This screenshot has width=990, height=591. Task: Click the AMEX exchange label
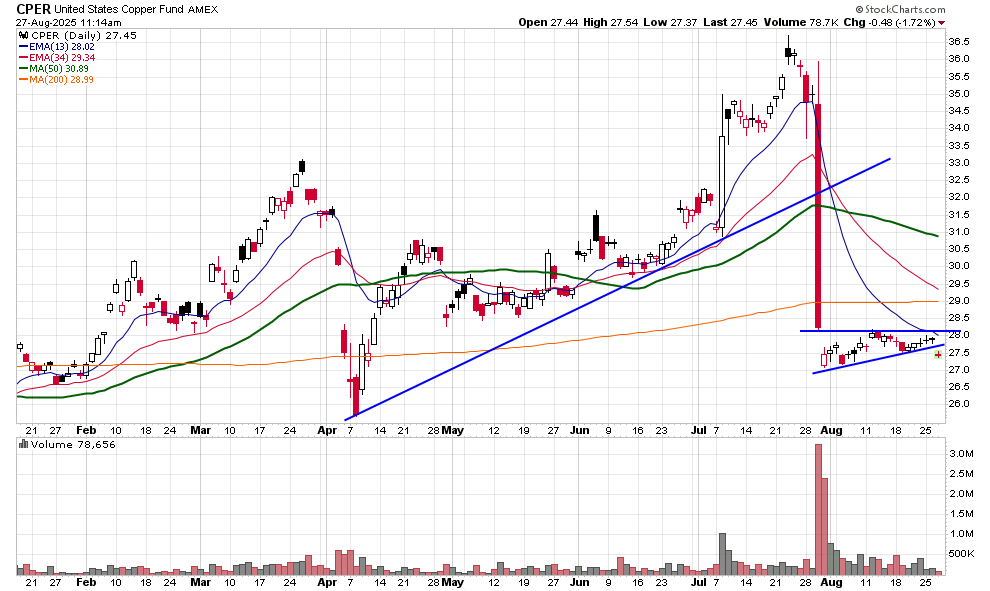tap(203, 9)
